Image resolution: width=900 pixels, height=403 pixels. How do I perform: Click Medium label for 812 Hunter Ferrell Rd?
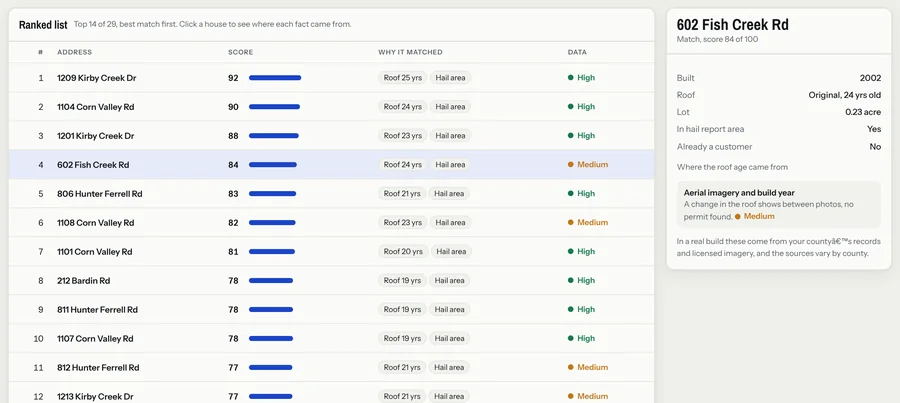(588, 367)
